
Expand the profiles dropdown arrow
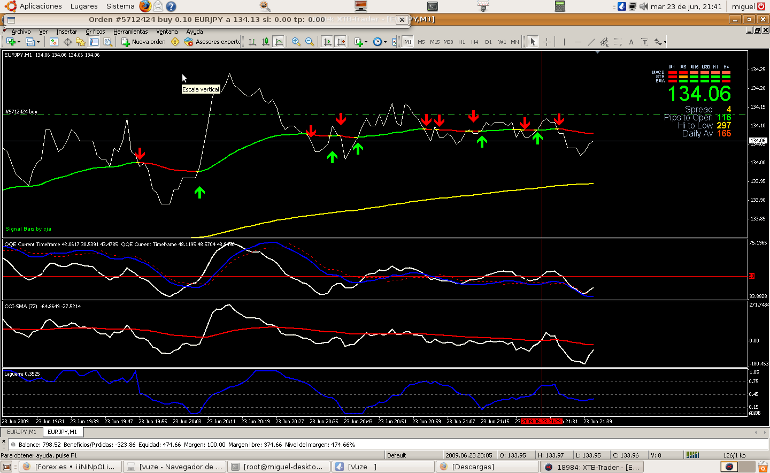click(x=40, y=42)
